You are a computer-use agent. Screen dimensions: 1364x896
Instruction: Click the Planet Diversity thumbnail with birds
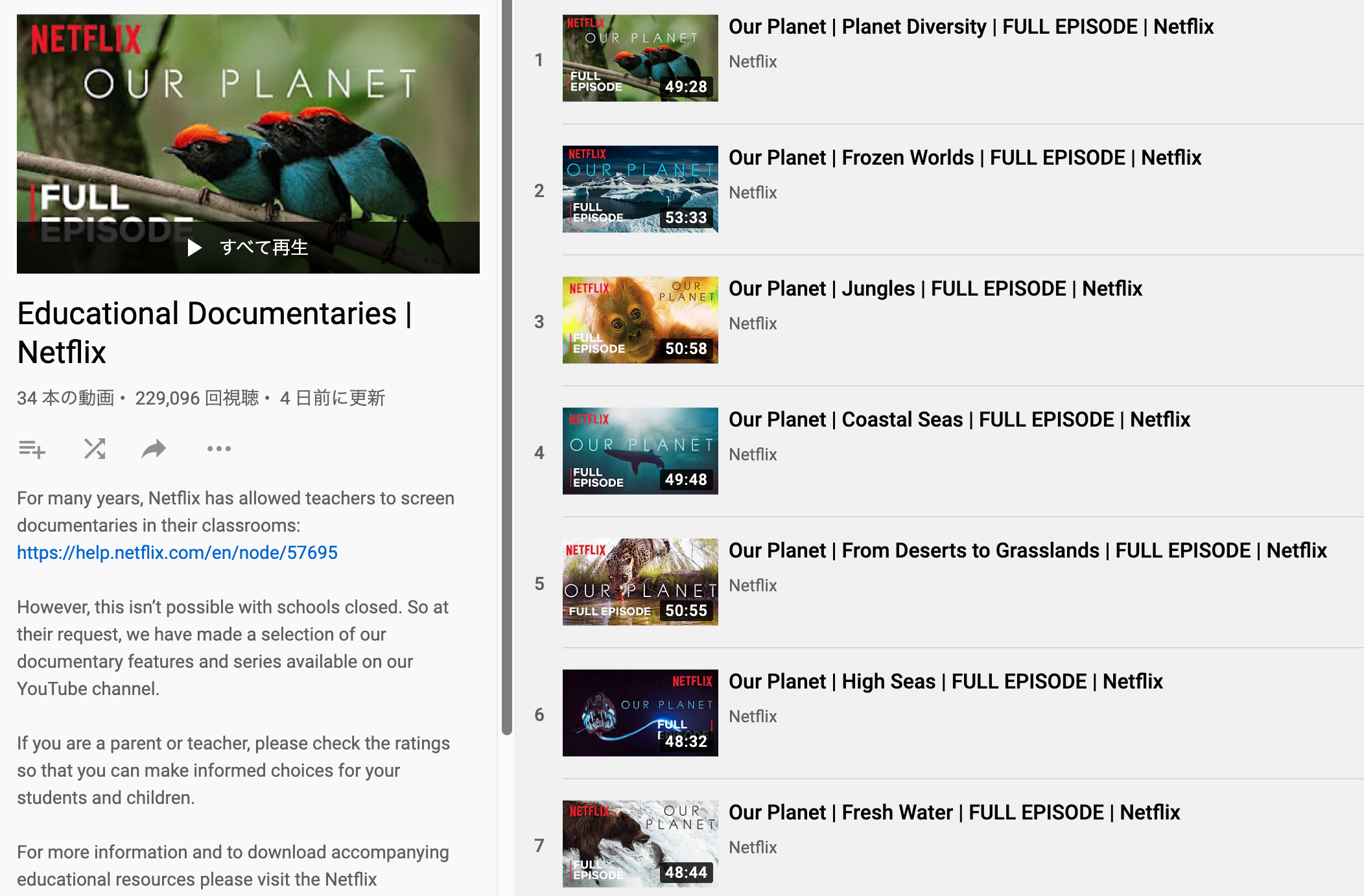[641, 58]
